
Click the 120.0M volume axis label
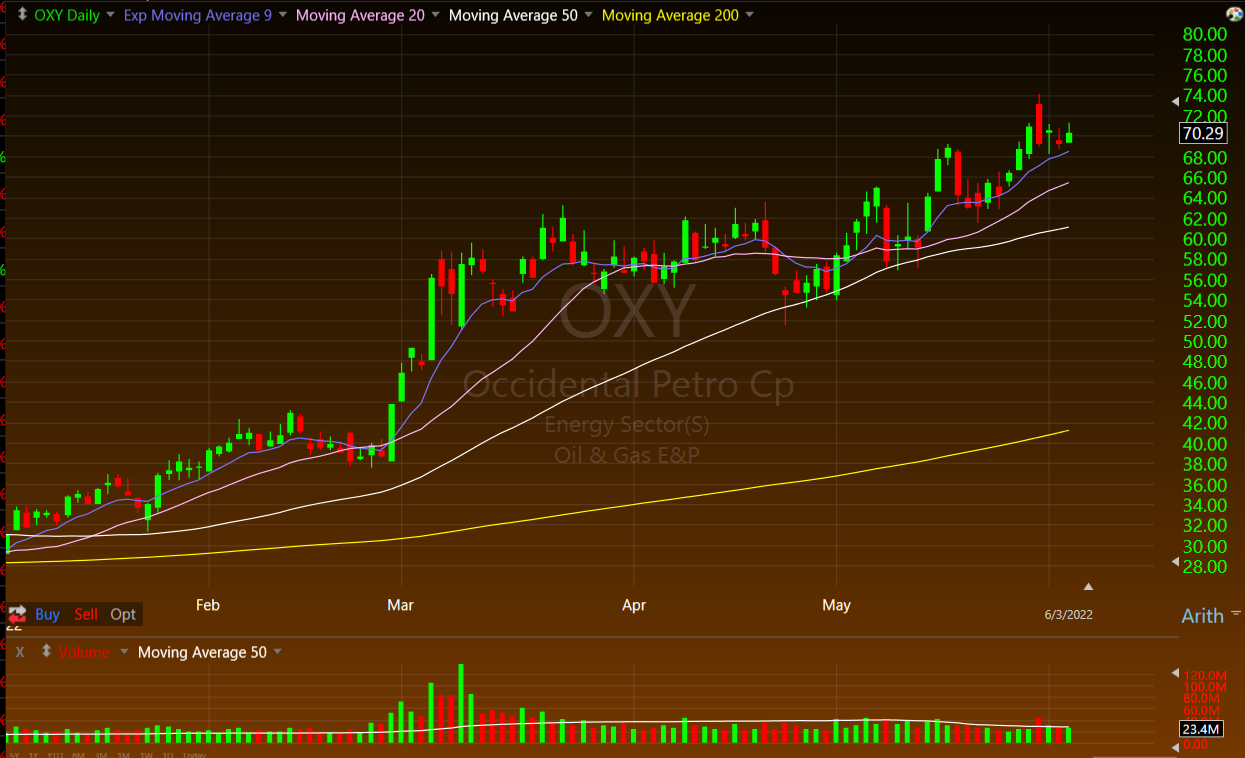(1205, 675)
